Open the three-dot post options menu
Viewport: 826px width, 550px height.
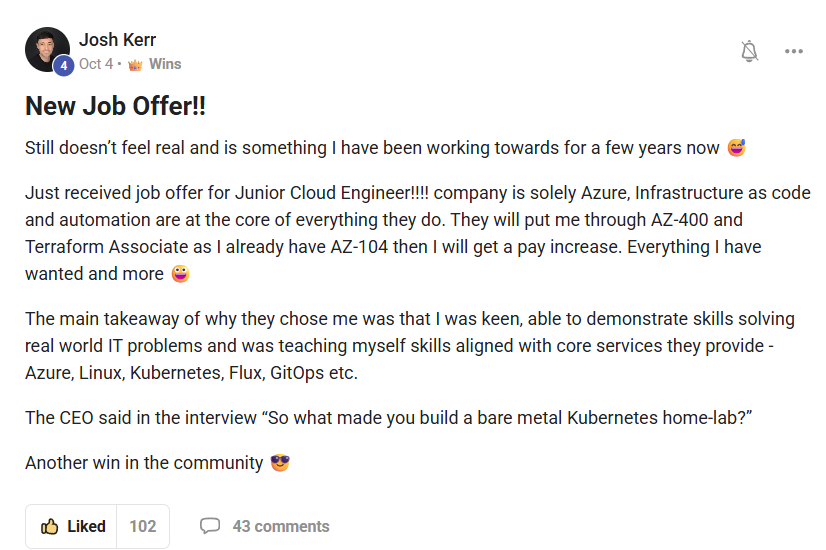point(794,52)
